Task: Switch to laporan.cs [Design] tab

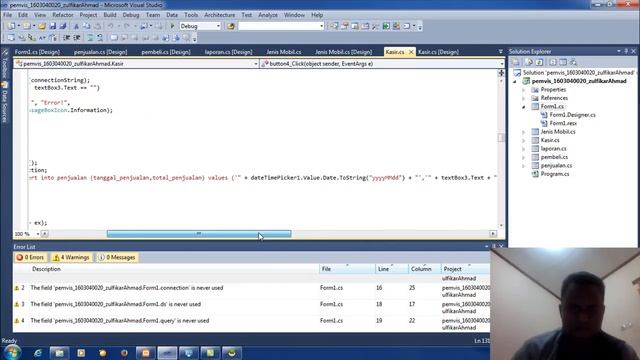Action: tap(229, 52)
